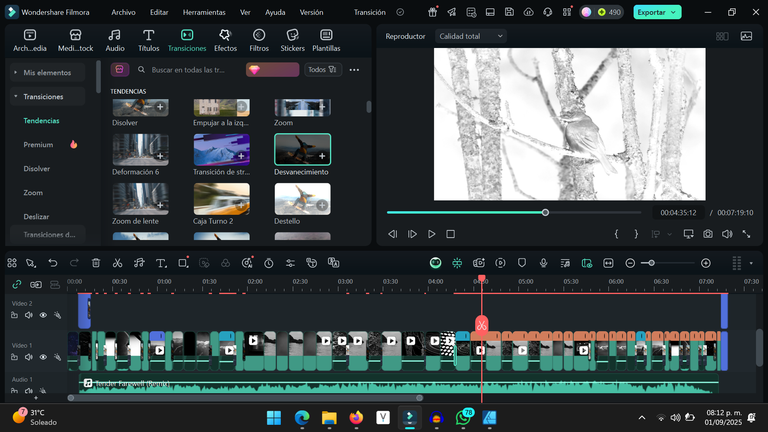768x432 pixels.
Task: Open Microsoft Edge from taskbar
Action: [x=302, y=418]
